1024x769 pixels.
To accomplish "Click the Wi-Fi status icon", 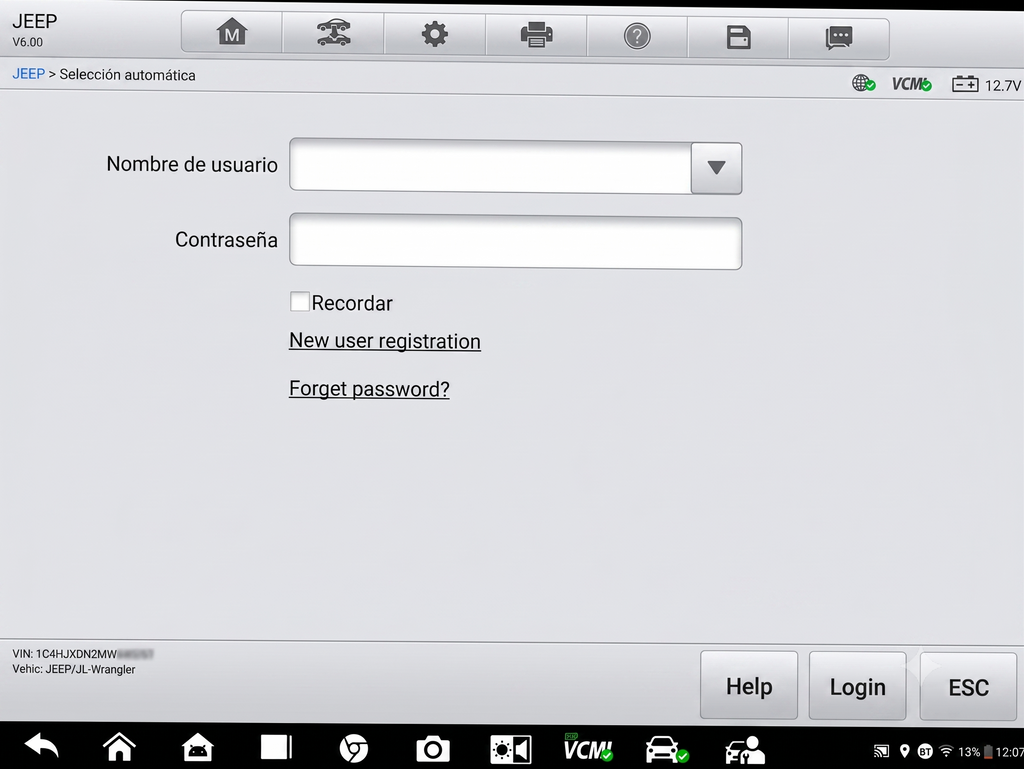I will 946,752.
